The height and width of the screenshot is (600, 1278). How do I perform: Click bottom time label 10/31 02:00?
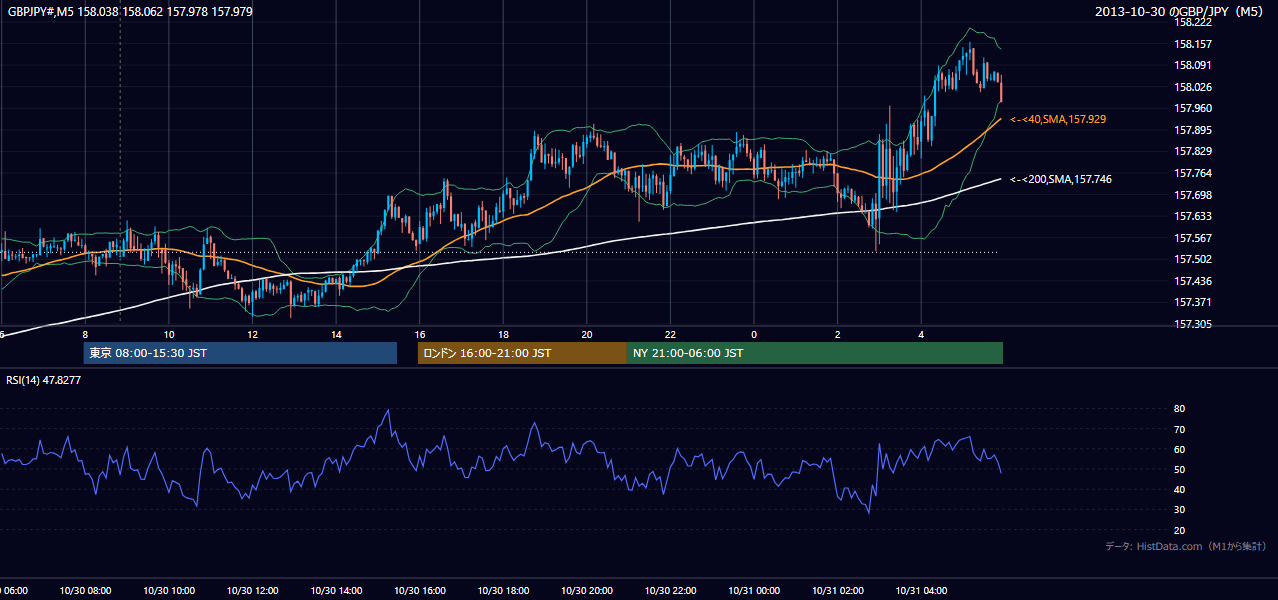pos(838,591)
